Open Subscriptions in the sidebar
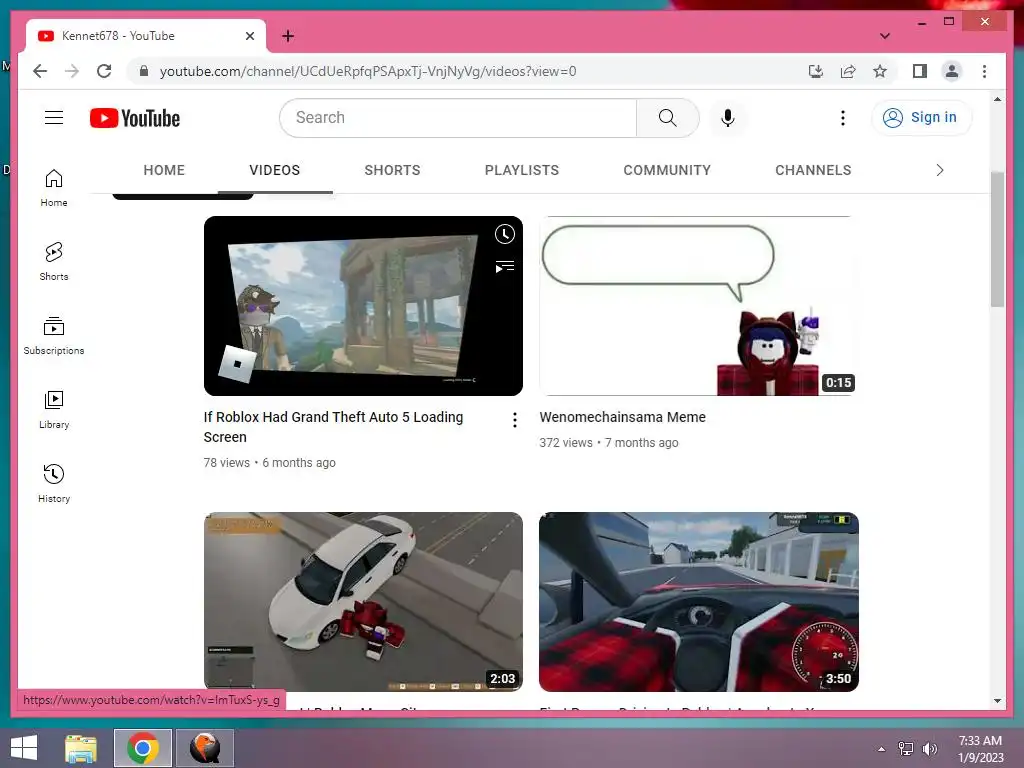The width and height of the screenshot is (1024, 768). [x=54, y=336]
